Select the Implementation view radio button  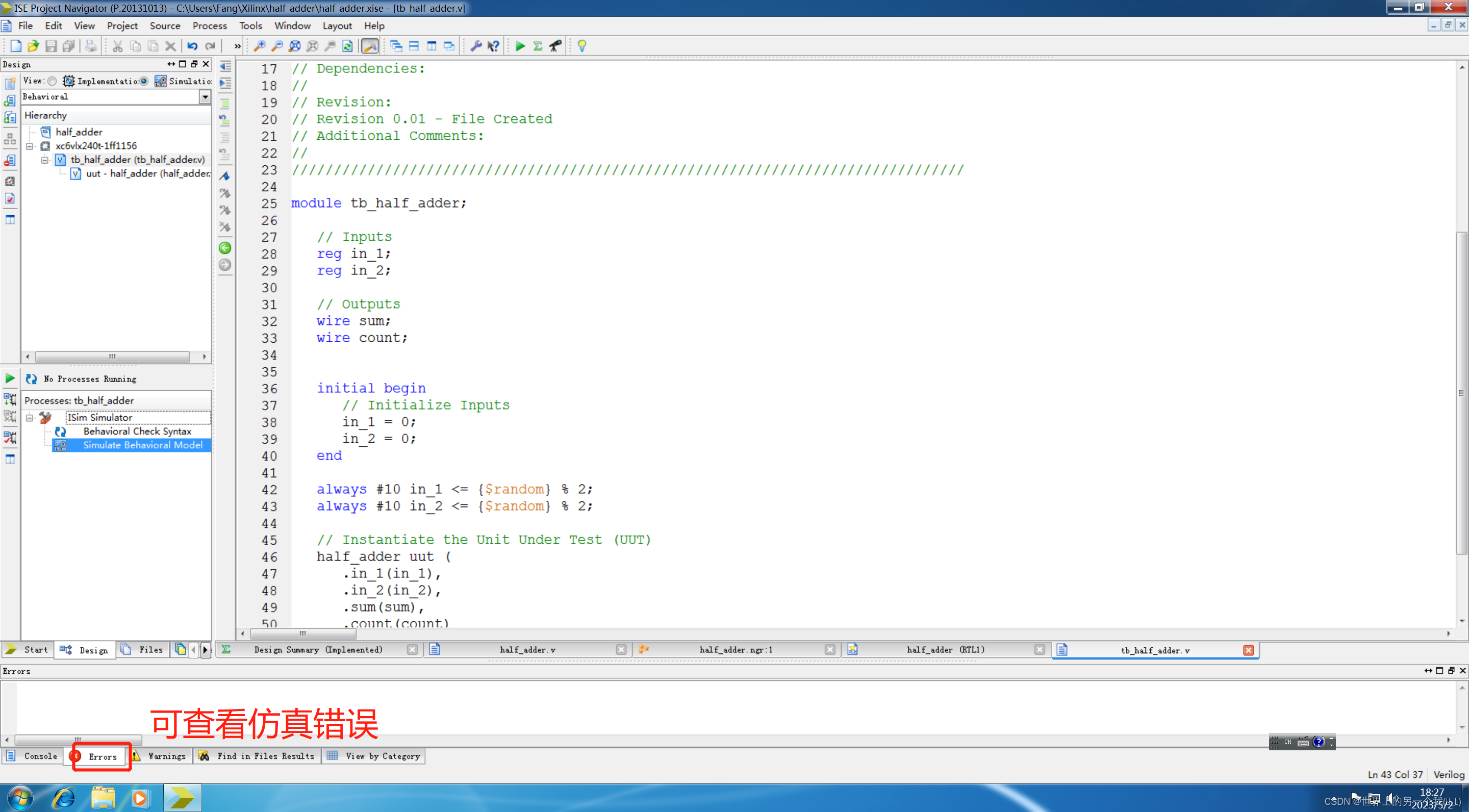[x=53, y=81]
